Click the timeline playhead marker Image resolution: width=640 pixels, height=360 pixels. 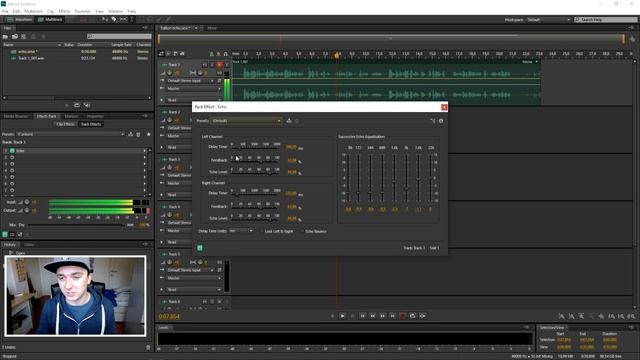pos(337,54)
